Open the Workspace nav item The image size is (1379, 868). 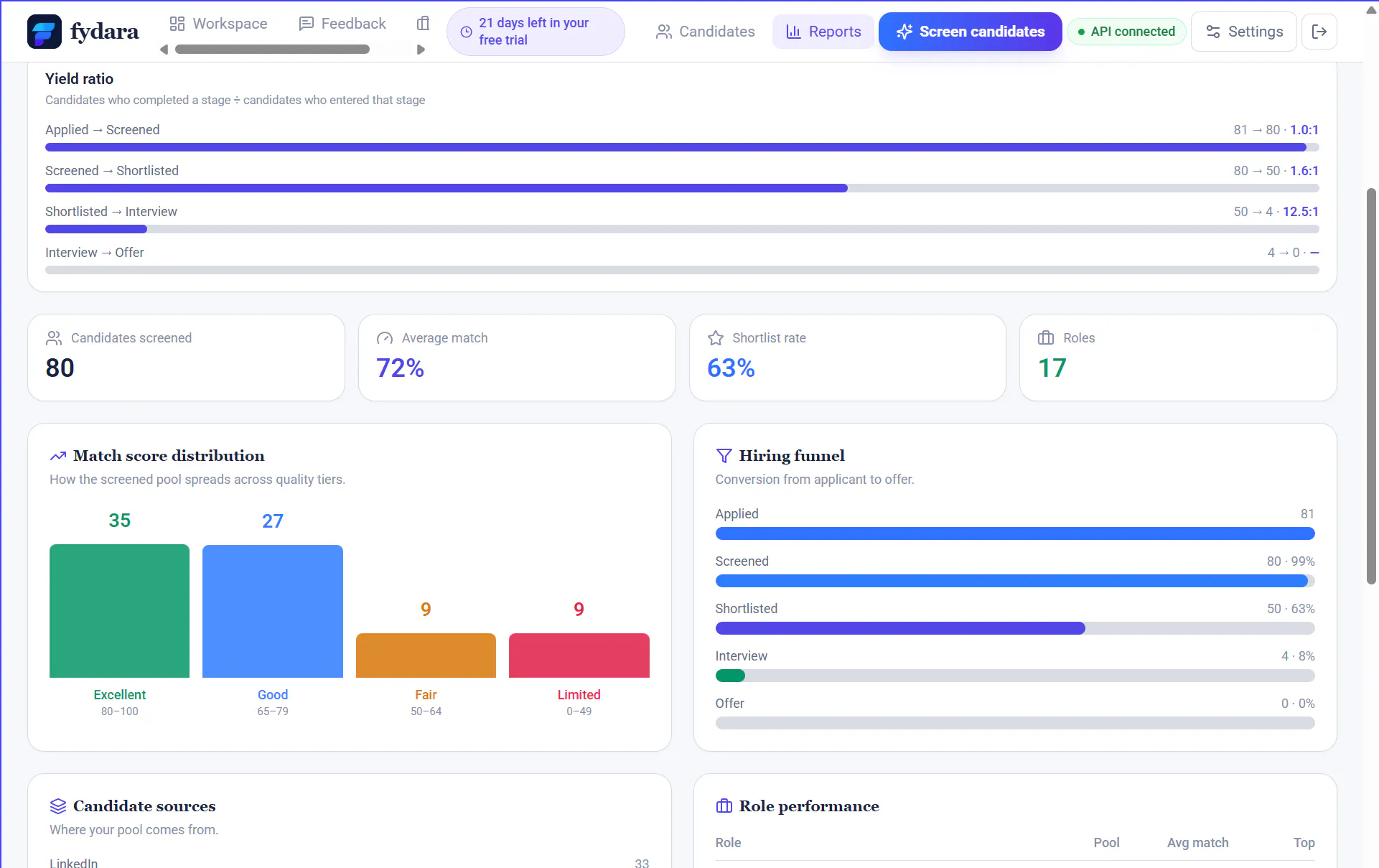click(x=218, y=24)
